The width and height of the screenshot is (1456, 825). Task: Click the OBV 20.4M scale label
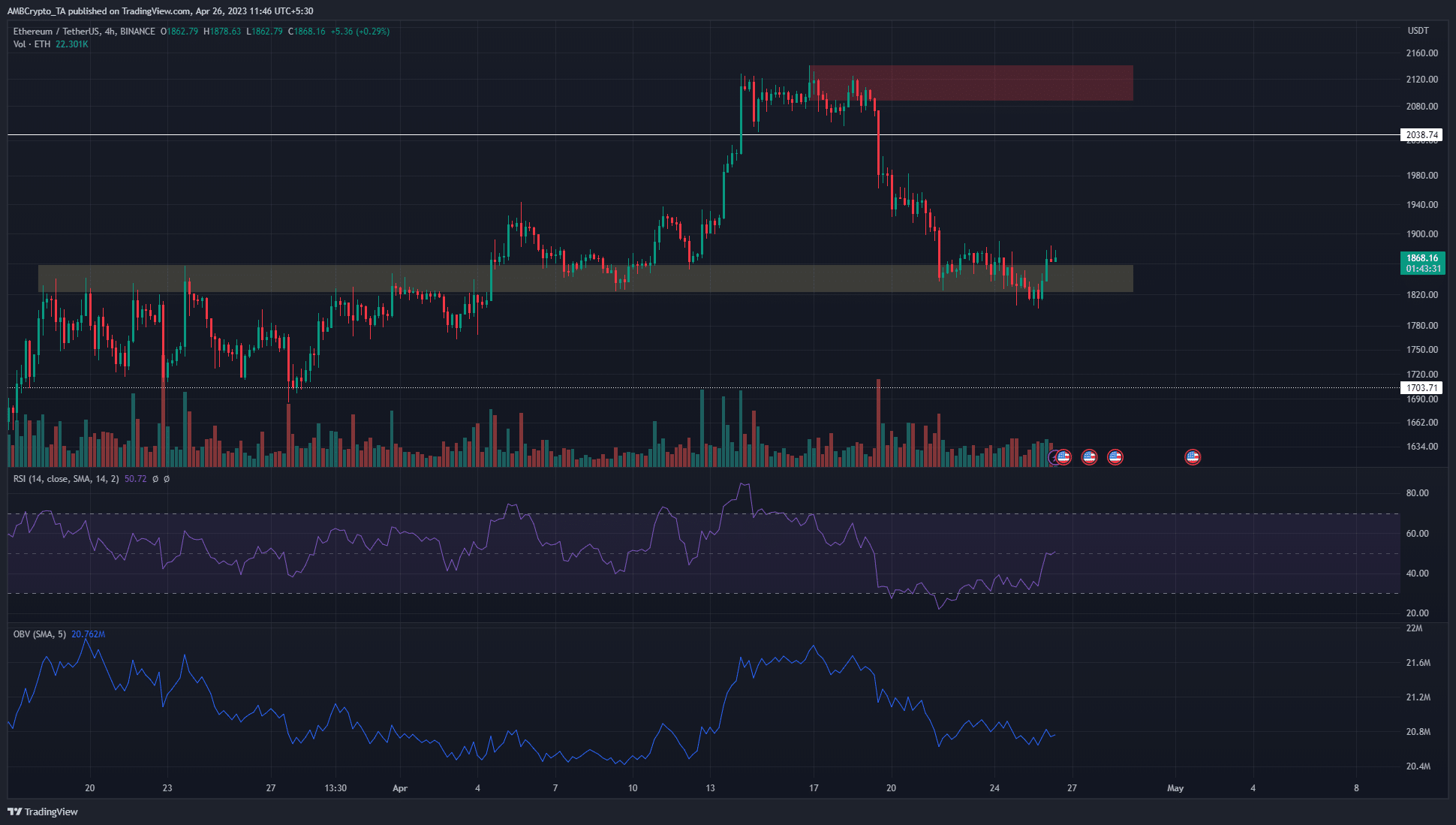click(1418, 766)
